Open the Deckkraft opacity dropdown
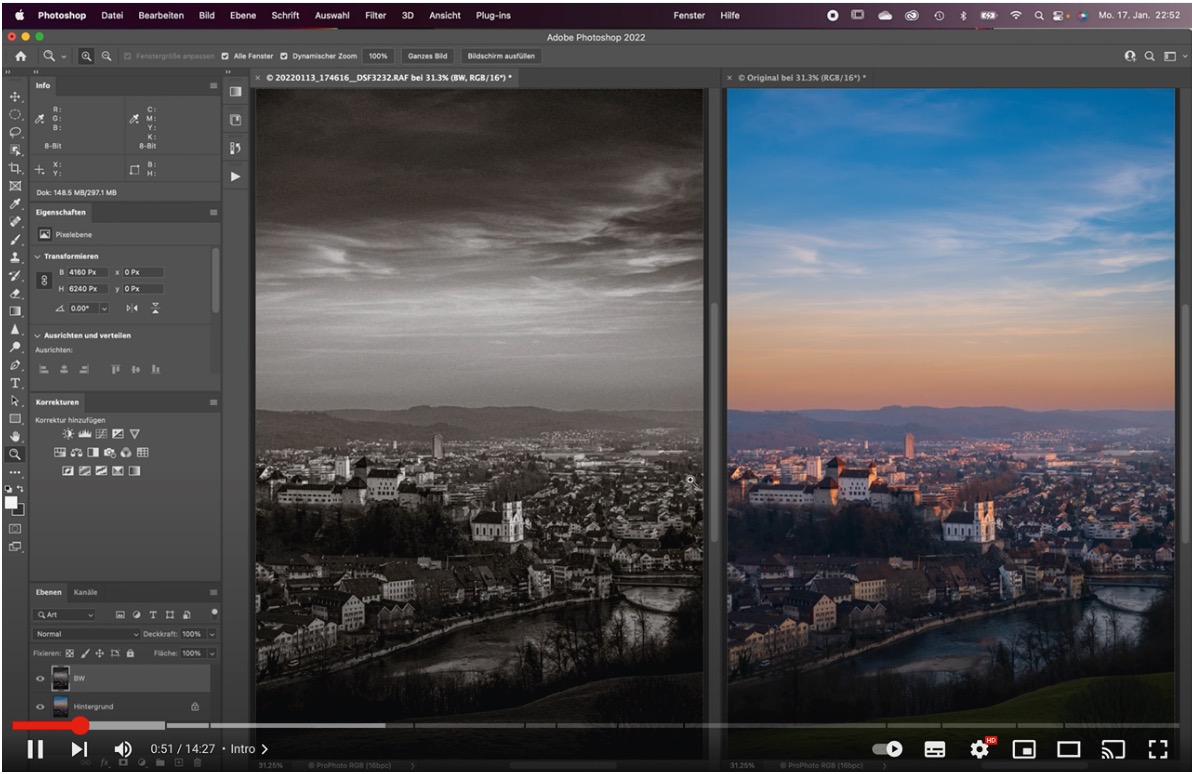Image resolution: width=1192 pixels, height=774 pixels. click(x=212, y=634)
